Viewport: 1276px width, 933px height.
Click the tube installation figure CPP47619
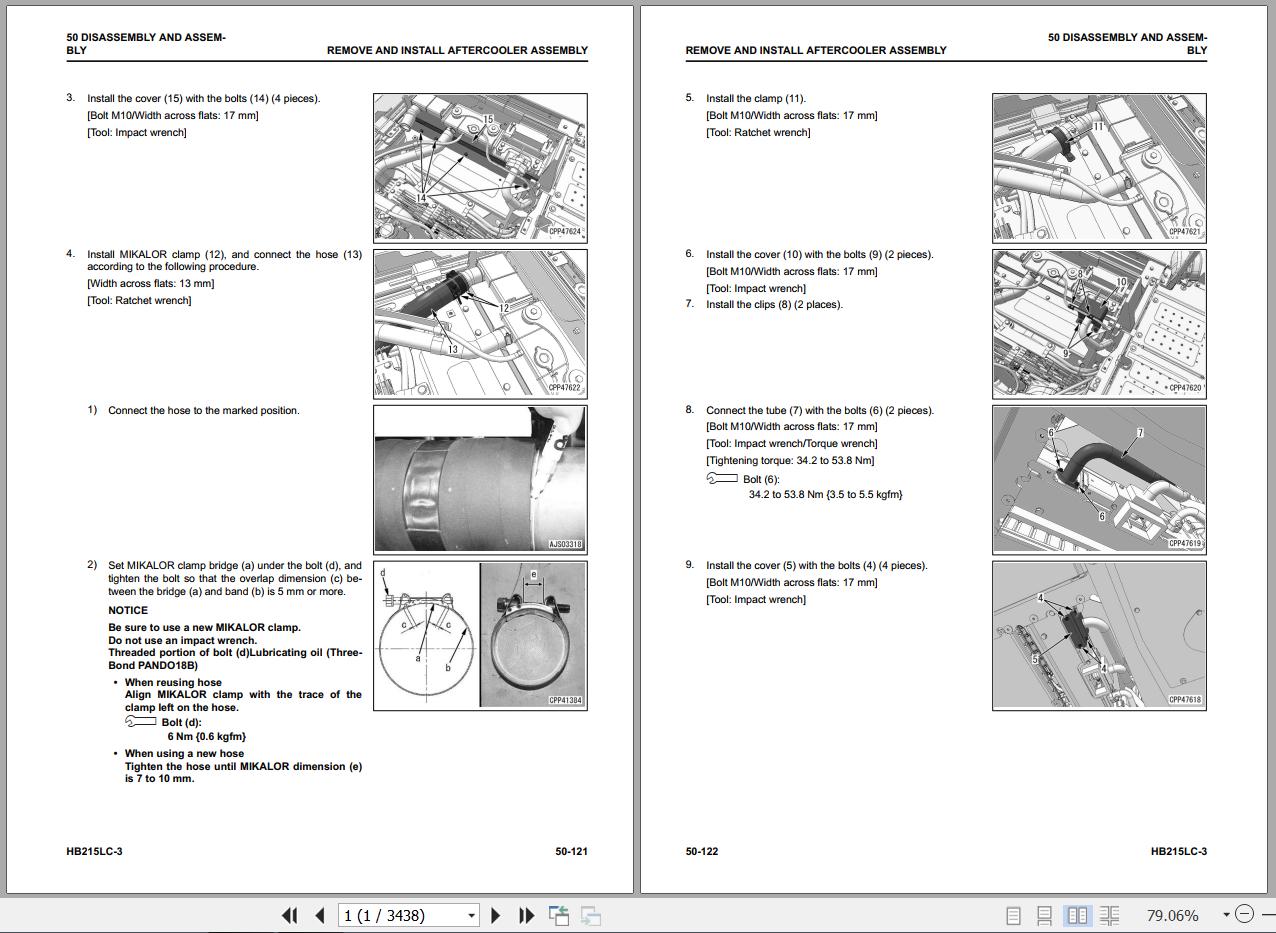1099,479
